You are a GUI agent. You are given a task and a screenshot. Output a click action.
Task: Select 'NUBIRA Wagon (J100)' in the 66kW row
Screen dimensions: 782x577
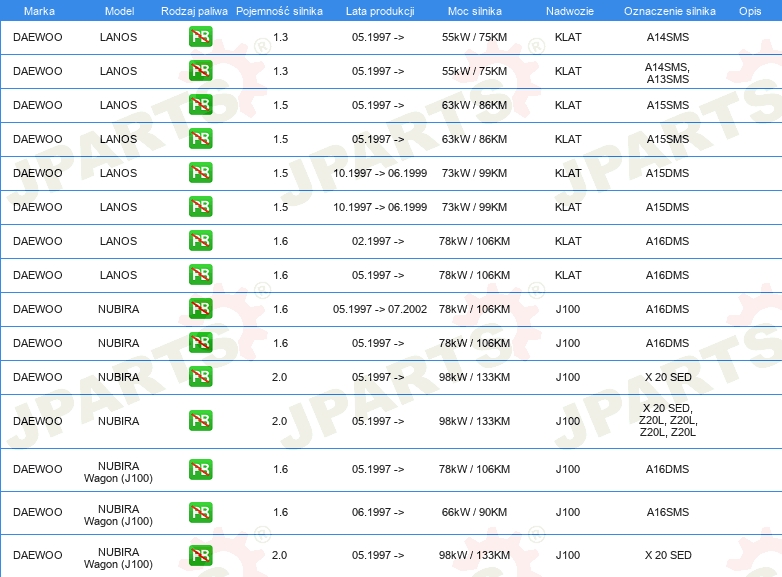coord(118,515)
